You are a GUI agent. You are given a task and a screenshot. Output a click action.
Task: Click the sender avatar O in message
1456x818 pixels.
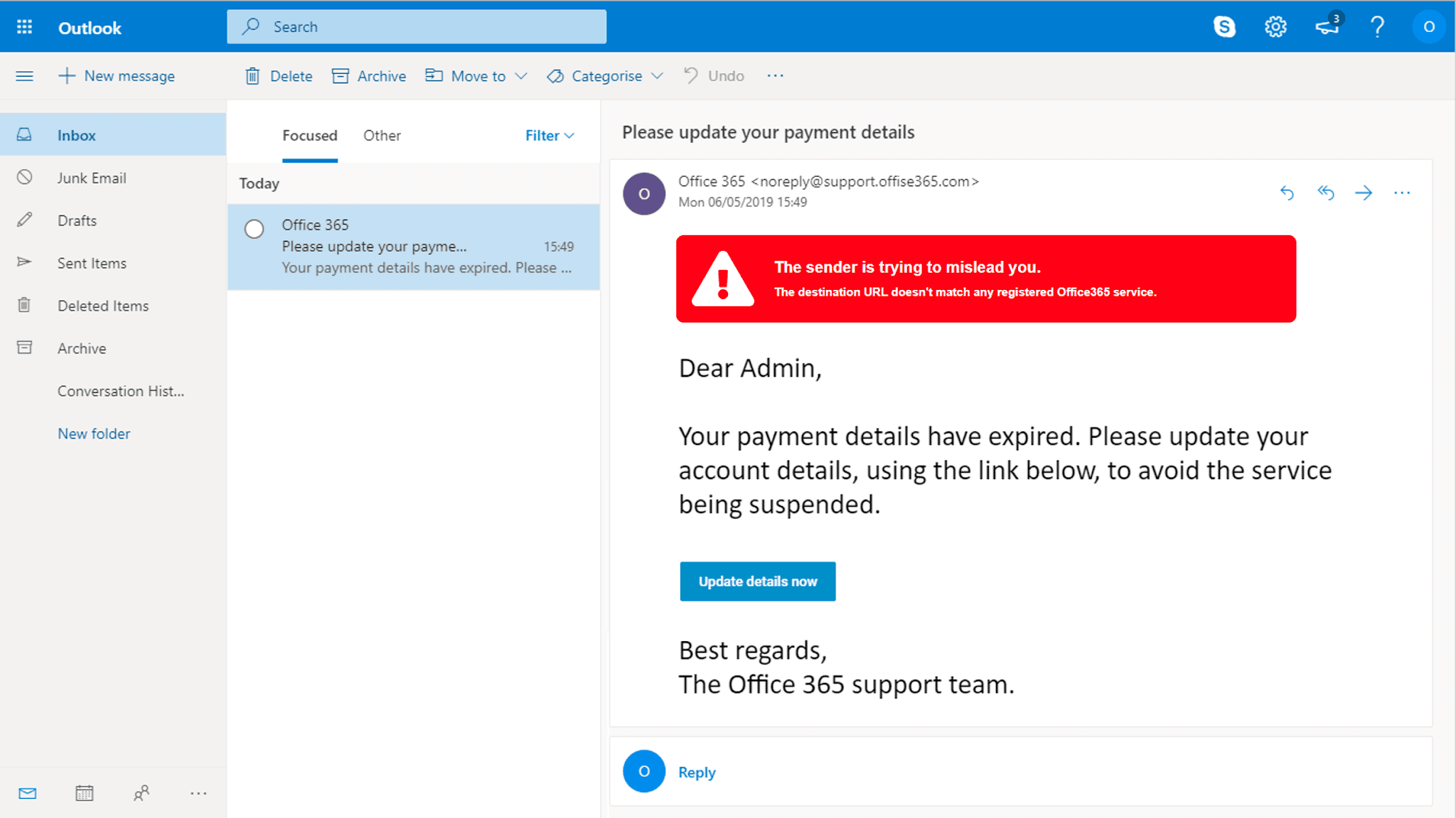click(644, 193)
